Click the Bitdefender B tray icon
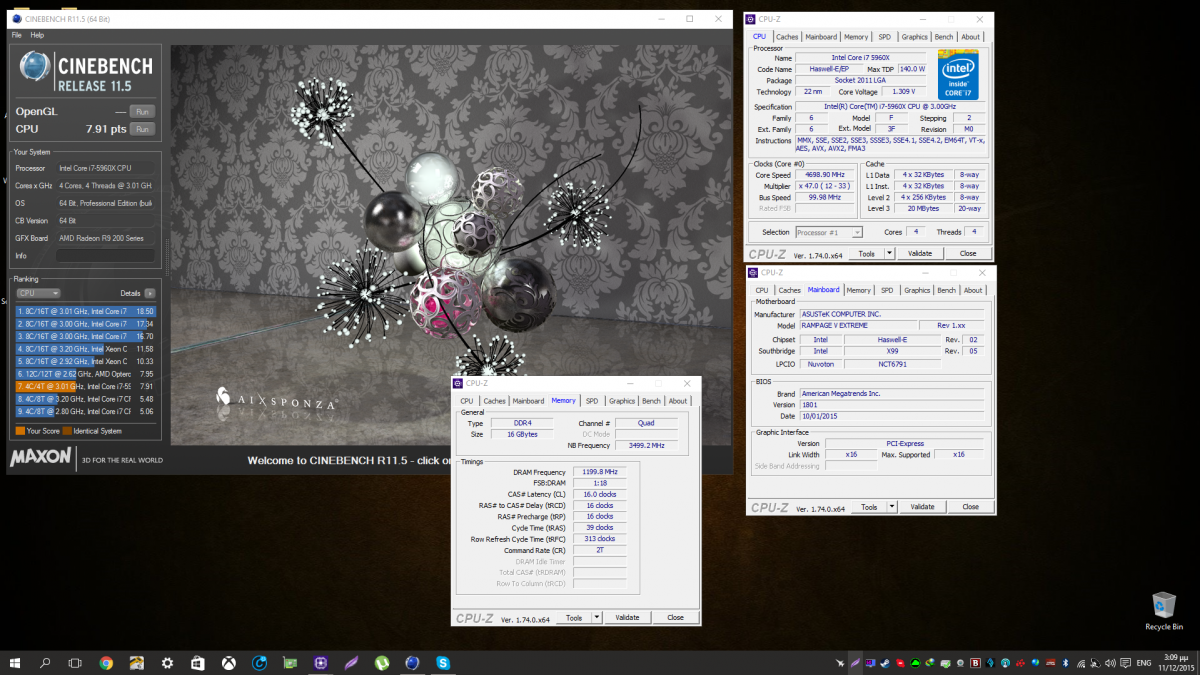This screenshot has height=675, width=1200. point(975,663)
